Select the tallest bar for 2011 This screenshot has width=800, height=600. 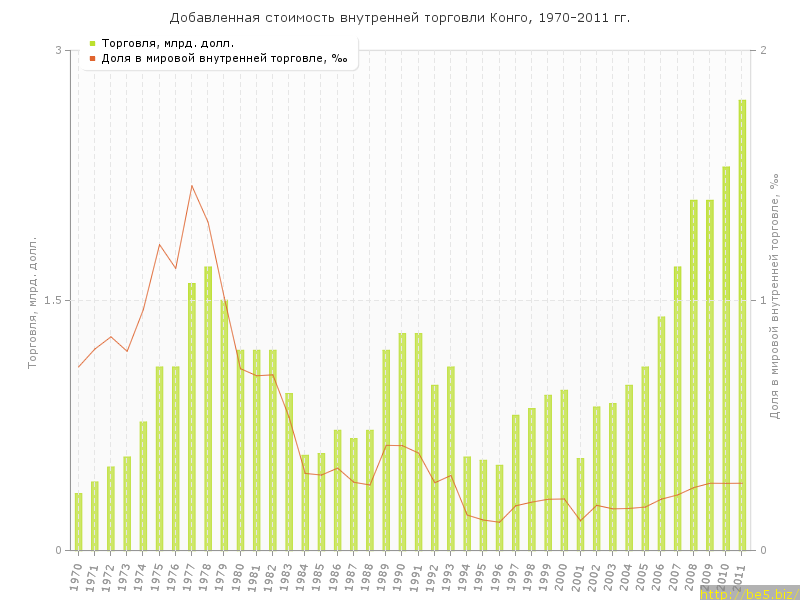(x=742, y=325)
